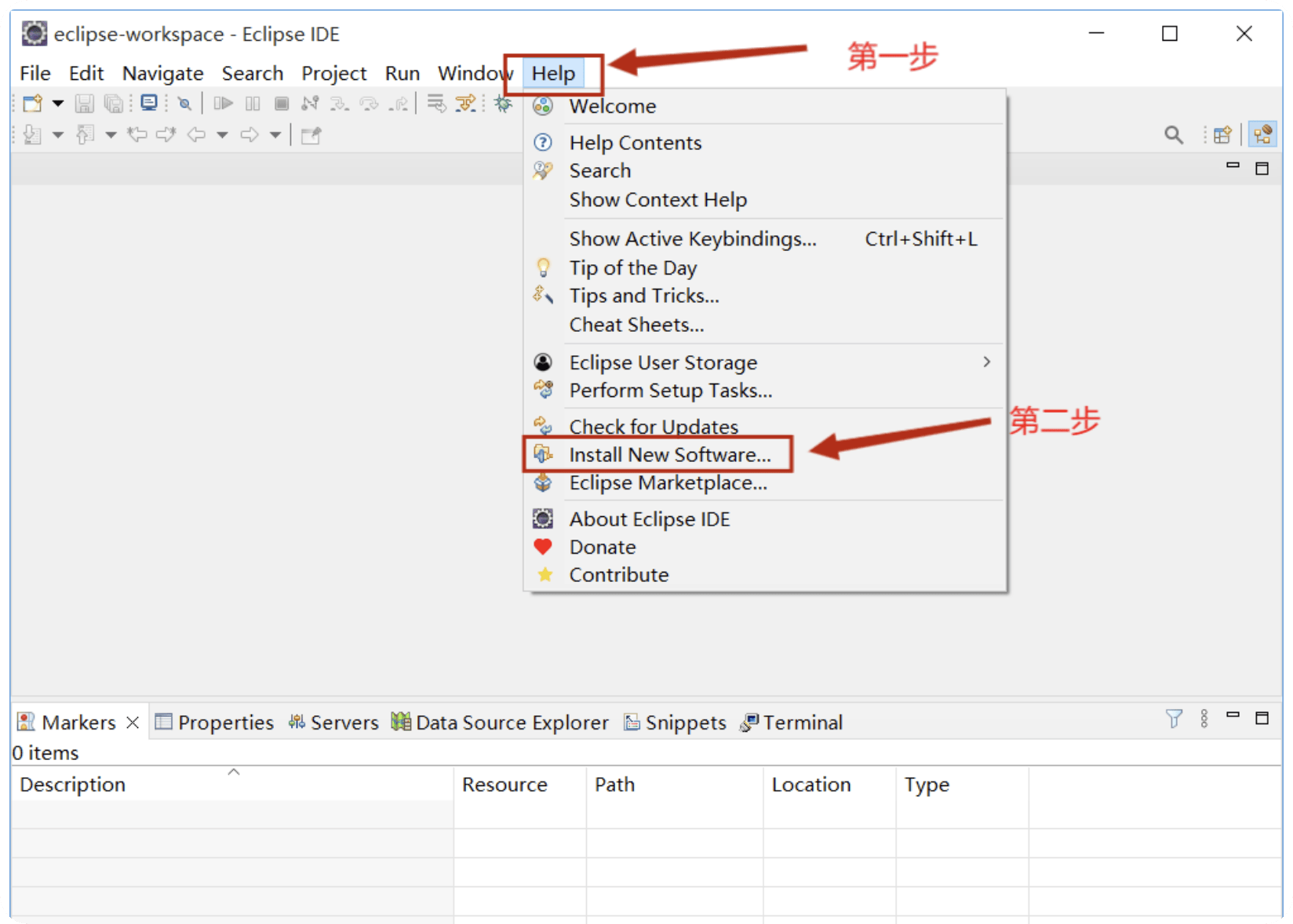Switch to the Servers tab
1293x924 pixels.
point(333,722)
